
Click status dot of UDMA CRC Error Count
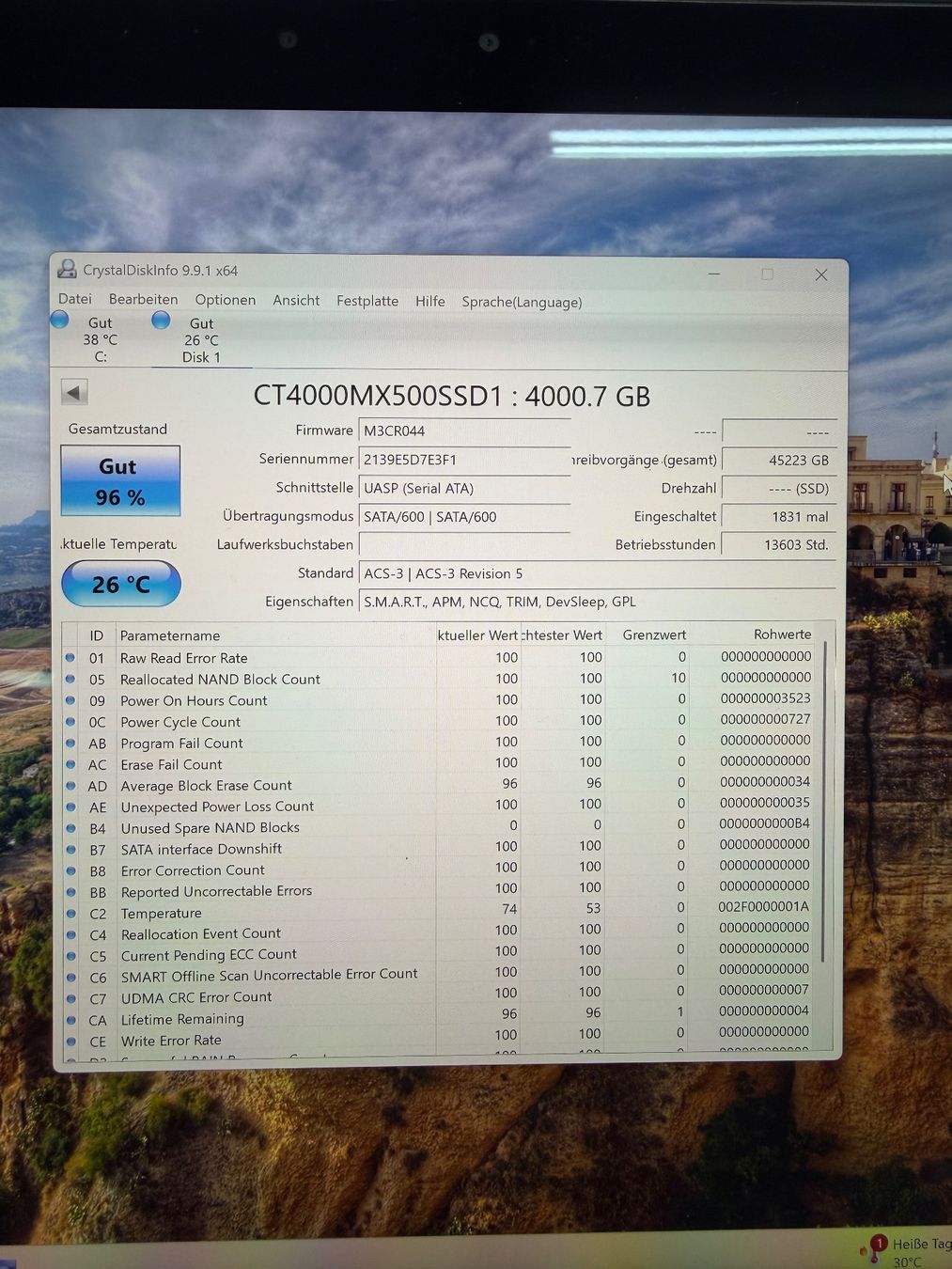pyautogui.click(x=70, y=998)
